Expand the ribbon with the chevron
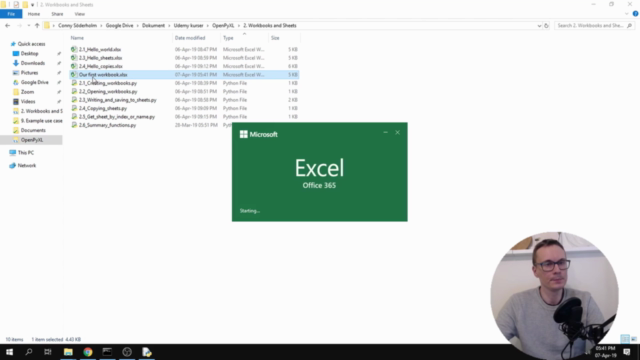 tap(627, 14)
